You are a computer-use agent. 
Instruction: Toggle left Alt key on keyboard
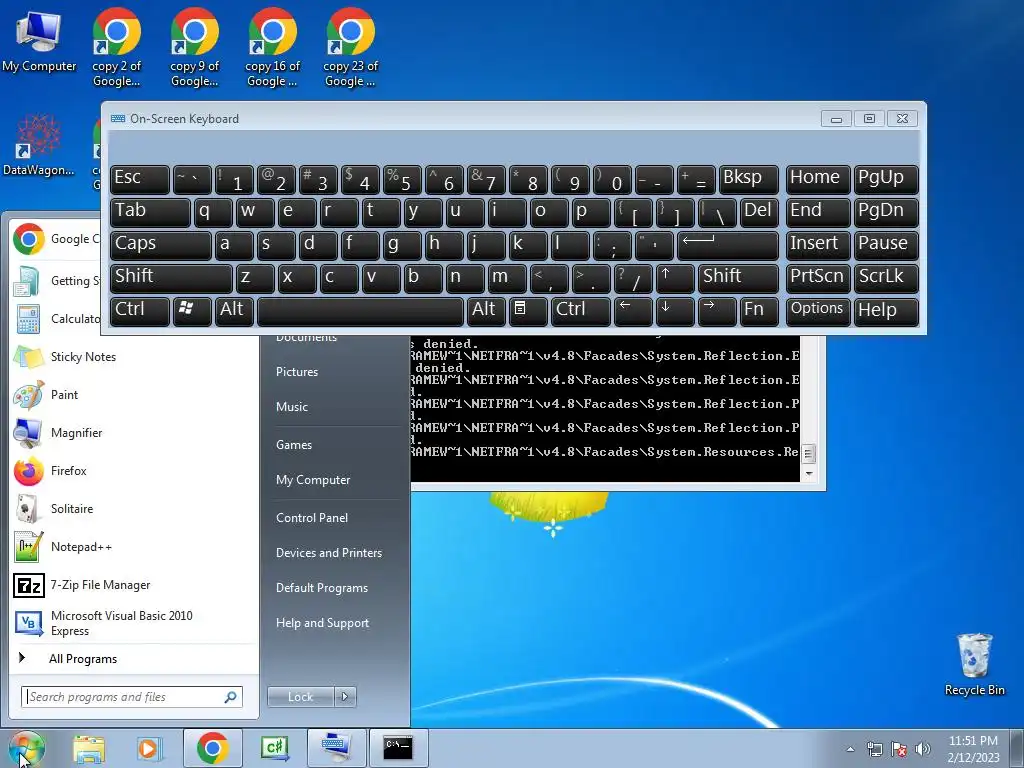tap(232, 311)
